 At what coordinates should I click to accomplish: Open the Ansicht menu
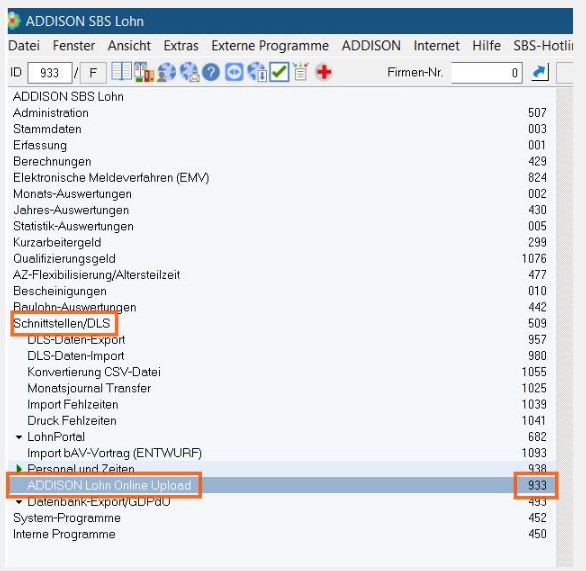pyautogui.click(x=129, y=46)
